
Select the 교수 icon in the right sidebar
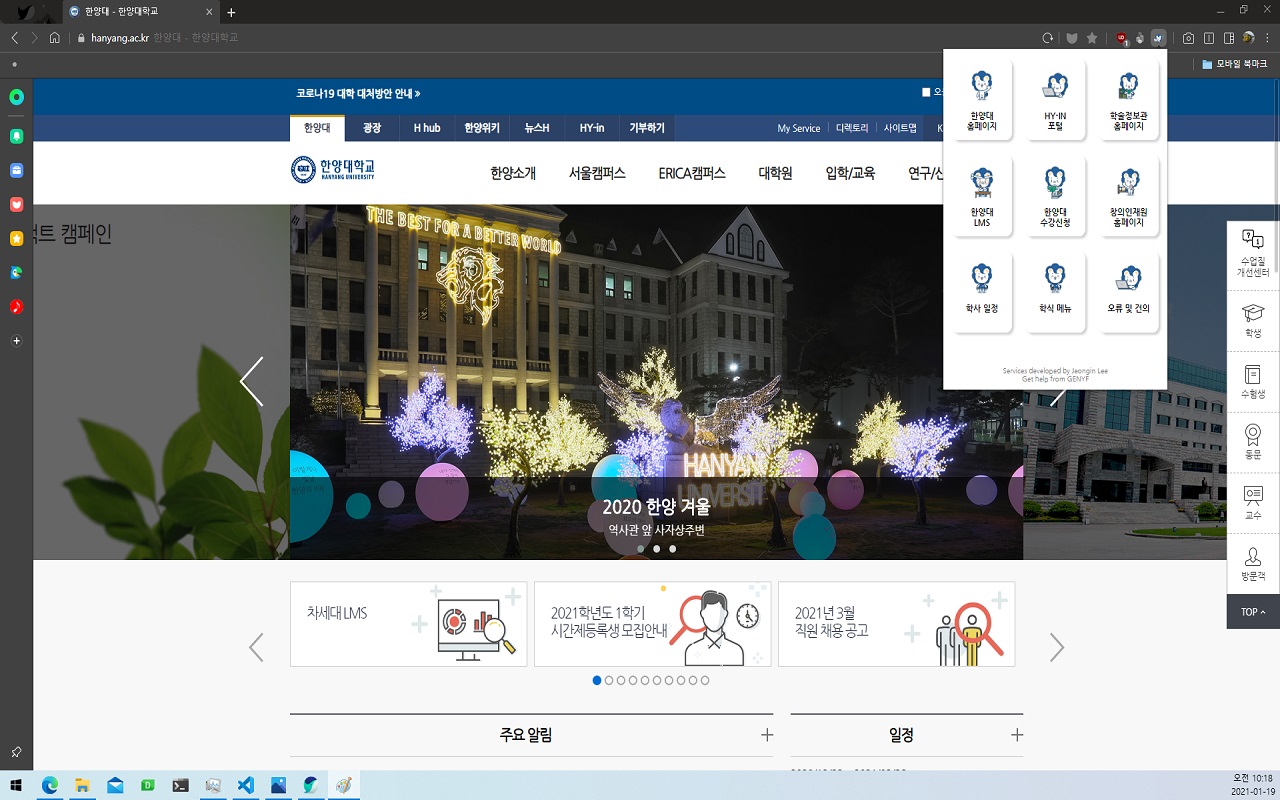click(x=1252, y=500)
